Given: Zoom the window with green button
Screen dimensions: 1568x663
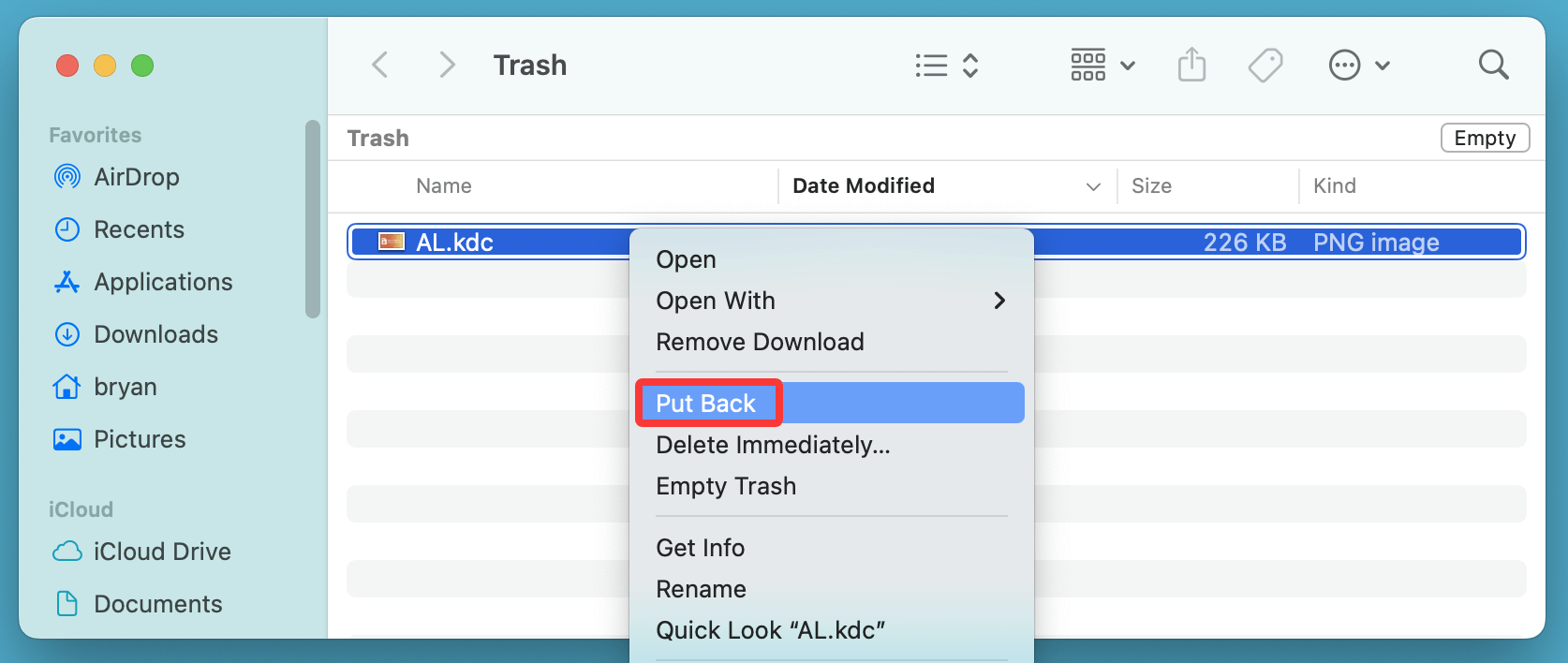Looking at the screenshot, I should [x=142, y=66].
